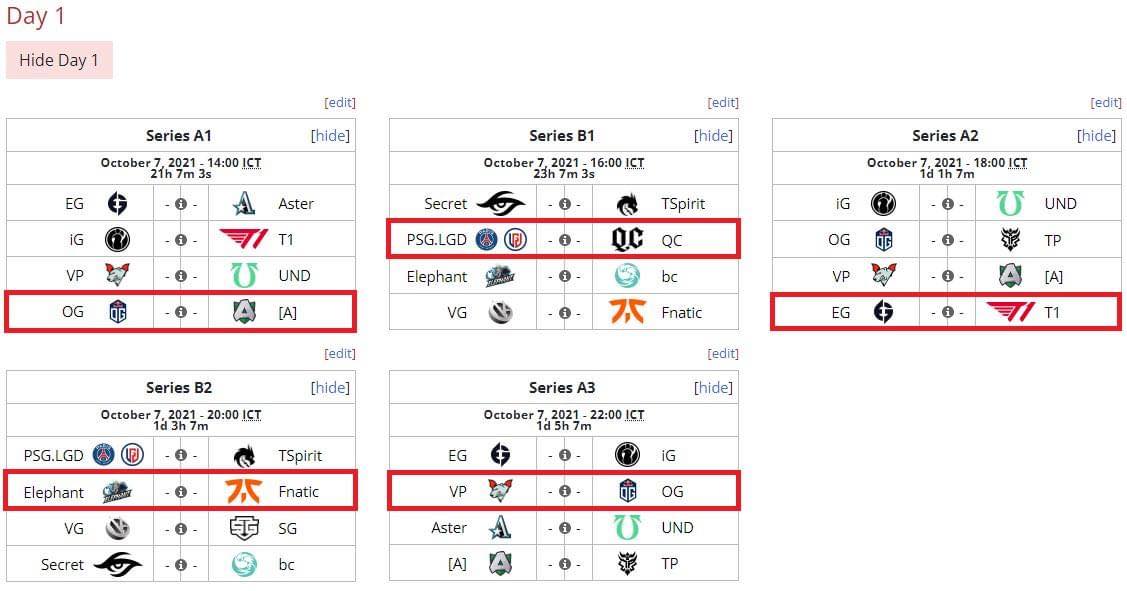Click the Fnatic logo in Series B1
The height and width of the screenshot is (591, 1127).
627,311
